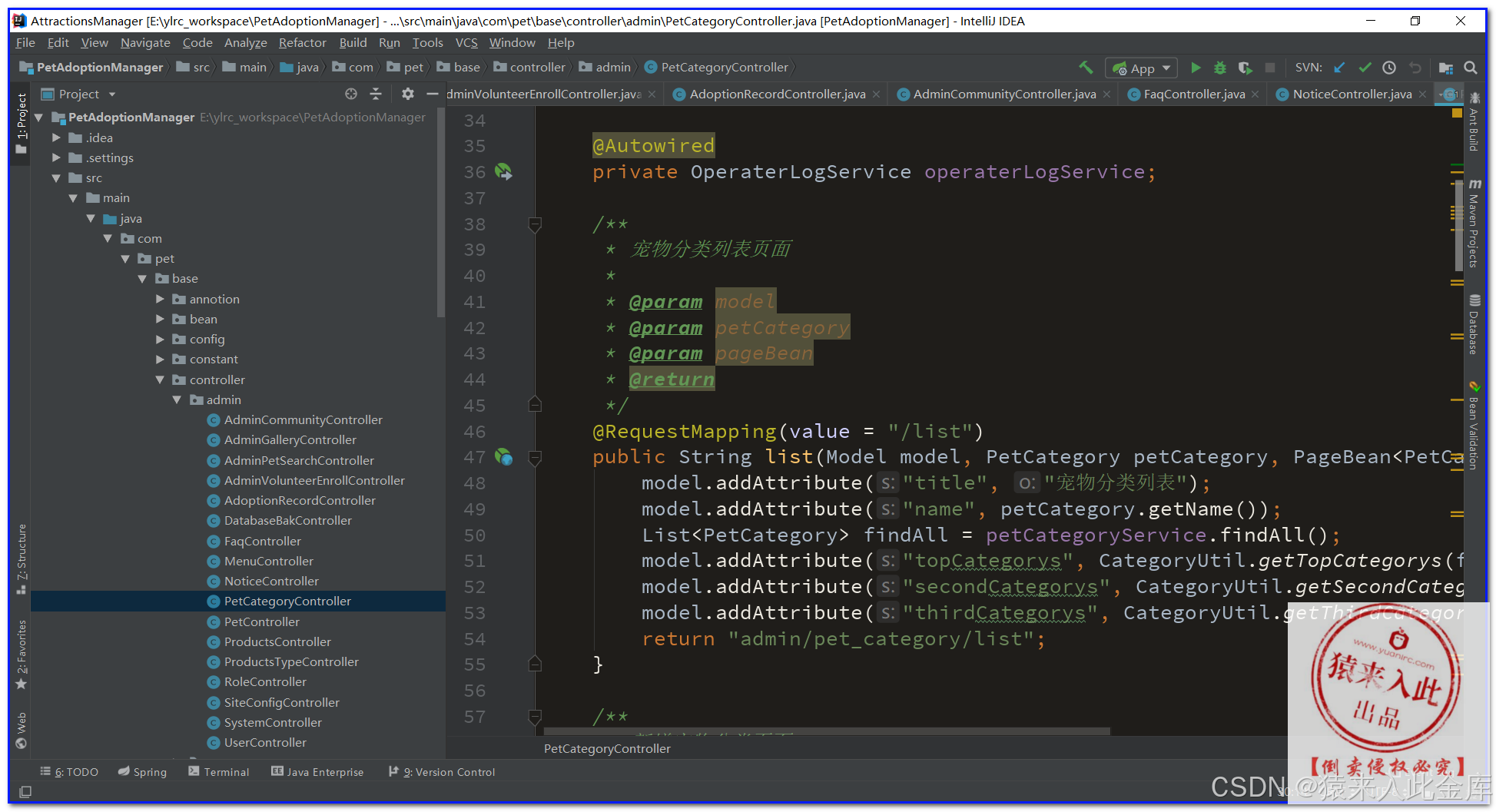Open Project panel settings gear
The image size is (1496, 812).
(x=408, y=94)
